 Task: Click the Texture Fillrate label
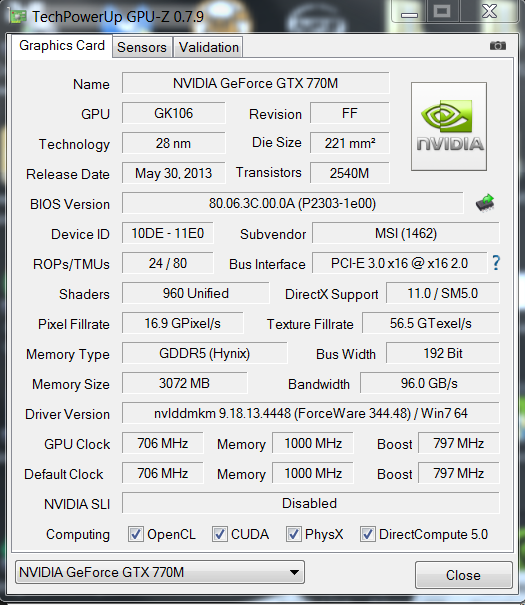[x=310, y=324]
